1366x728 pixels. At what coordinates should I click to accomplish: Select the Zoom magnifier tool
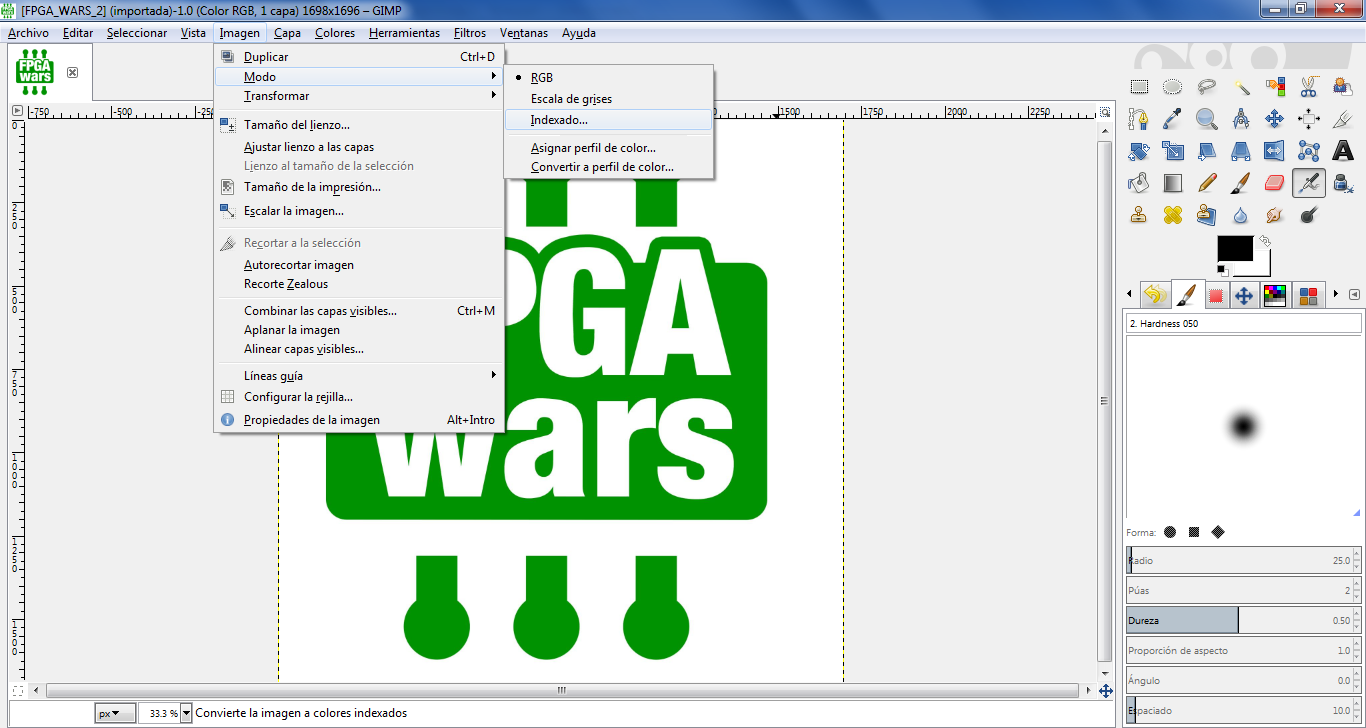pos(1207,119)
